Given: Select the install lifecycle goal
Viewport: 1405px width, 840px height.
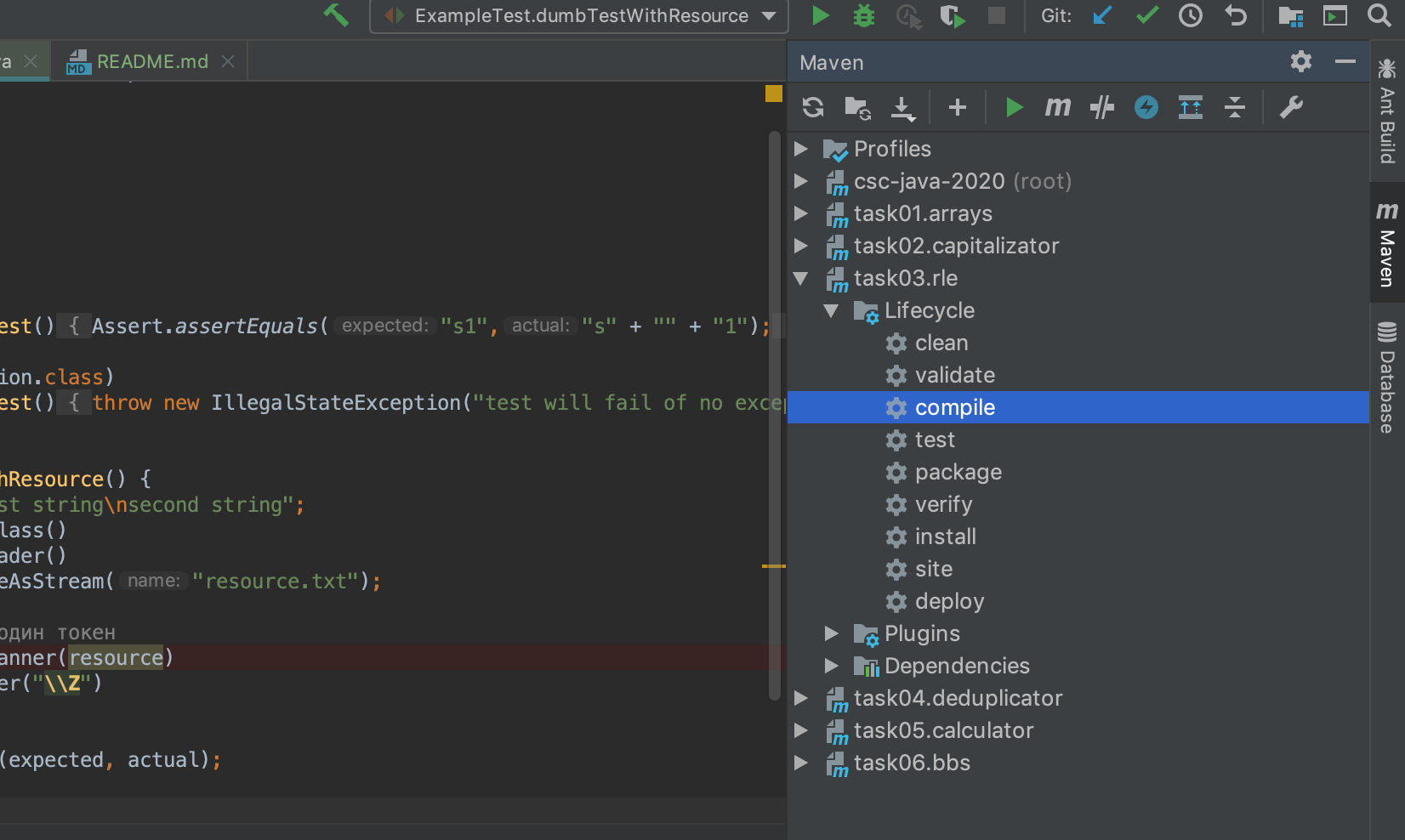Looking at the screenshot, I should coord(1078,536).
